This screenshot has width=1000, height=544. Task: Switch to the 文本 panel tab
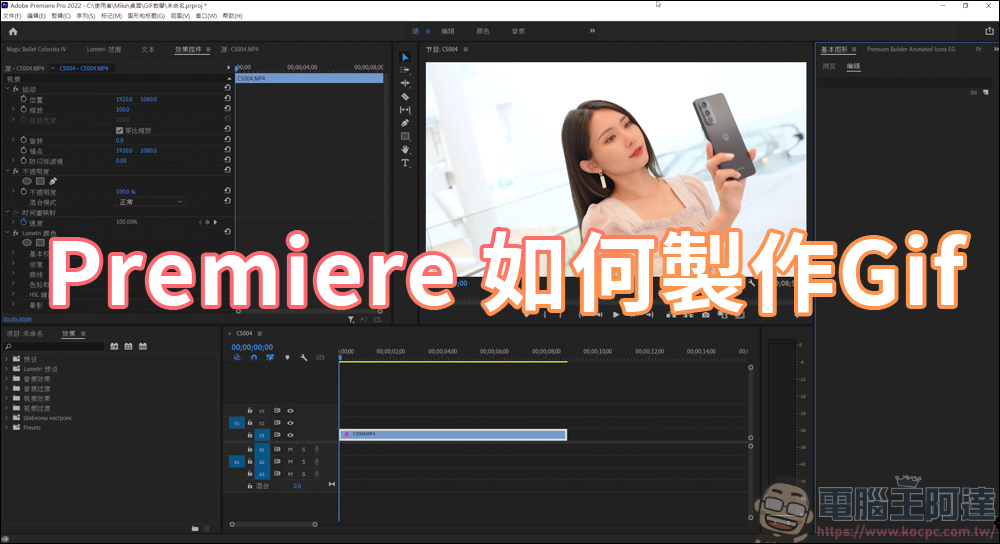pyautogui.click(x=148, y=49)
